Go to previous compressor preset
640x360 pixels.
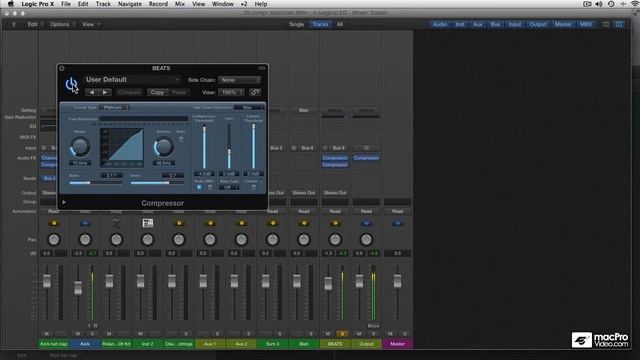click(x=92, y=93)
